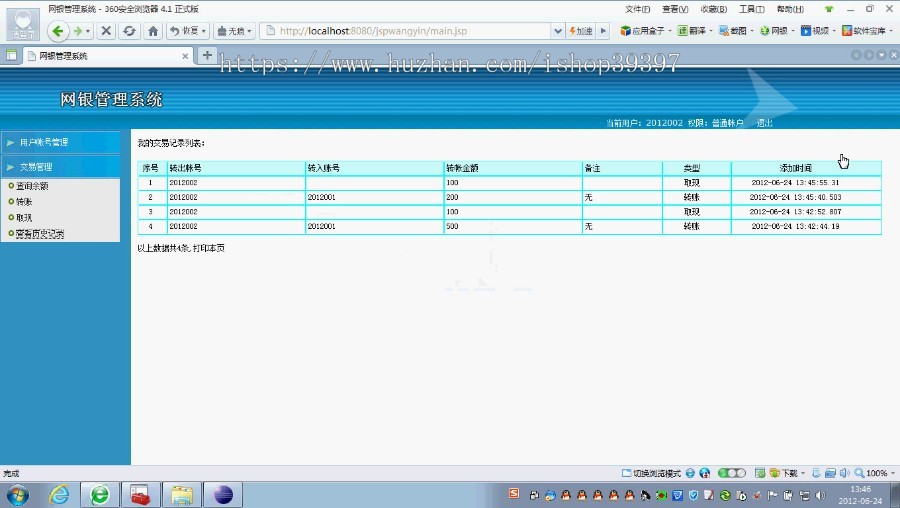Click the 退出 logout link
This screenshot has height=508, width=900.
click(765, 123)
